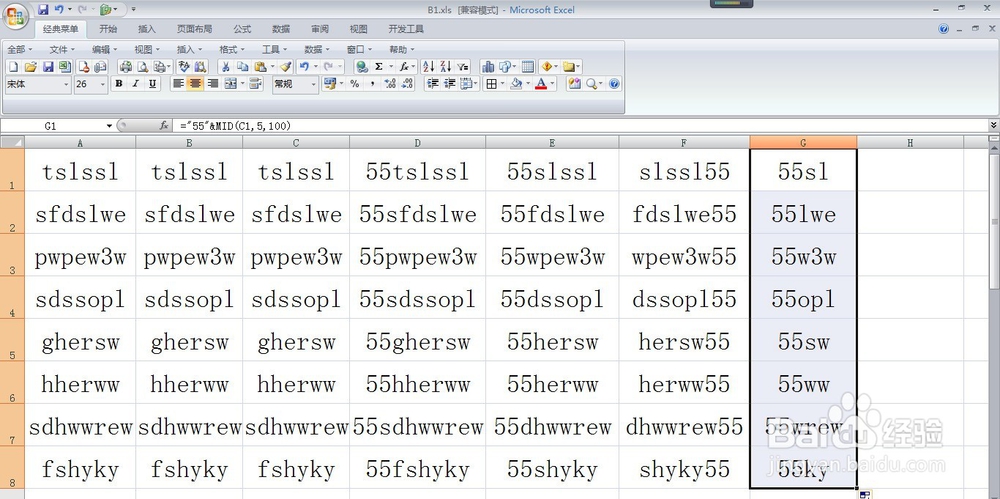The image size is (1000, 499).
Task: Toggle wrap text button
Action: pyautogui.click(x=256, y=84)
